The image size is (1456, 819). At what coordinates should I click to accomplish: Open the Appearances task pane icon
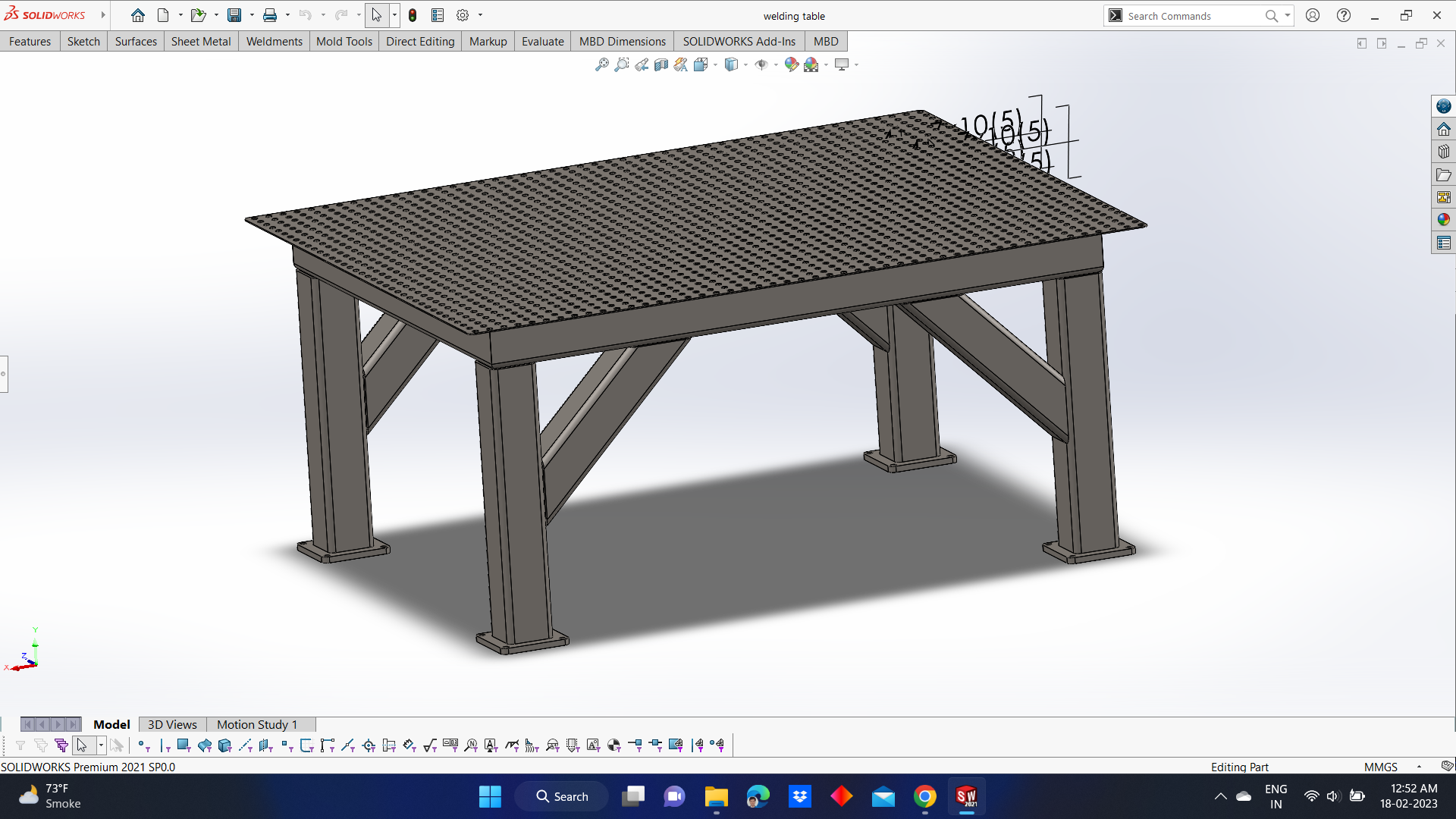1443,220
